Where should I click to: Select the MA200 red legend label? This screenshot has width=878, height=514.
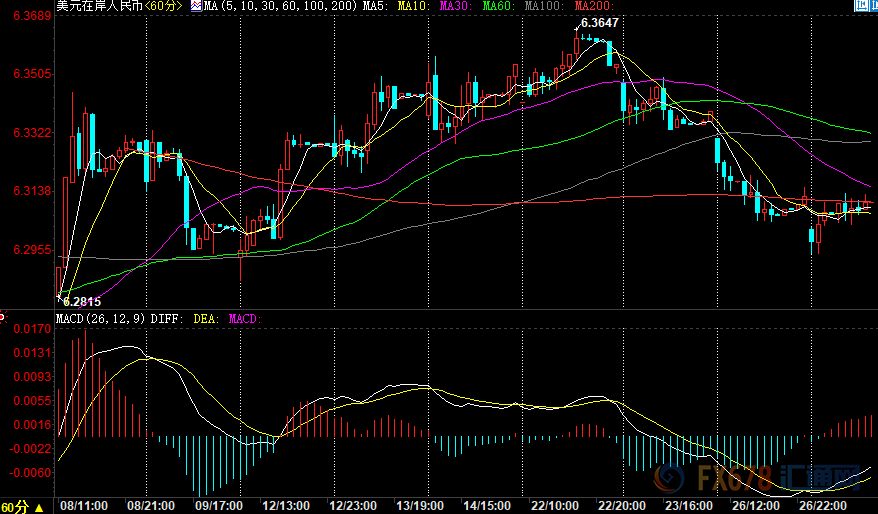tap(592, 6)
